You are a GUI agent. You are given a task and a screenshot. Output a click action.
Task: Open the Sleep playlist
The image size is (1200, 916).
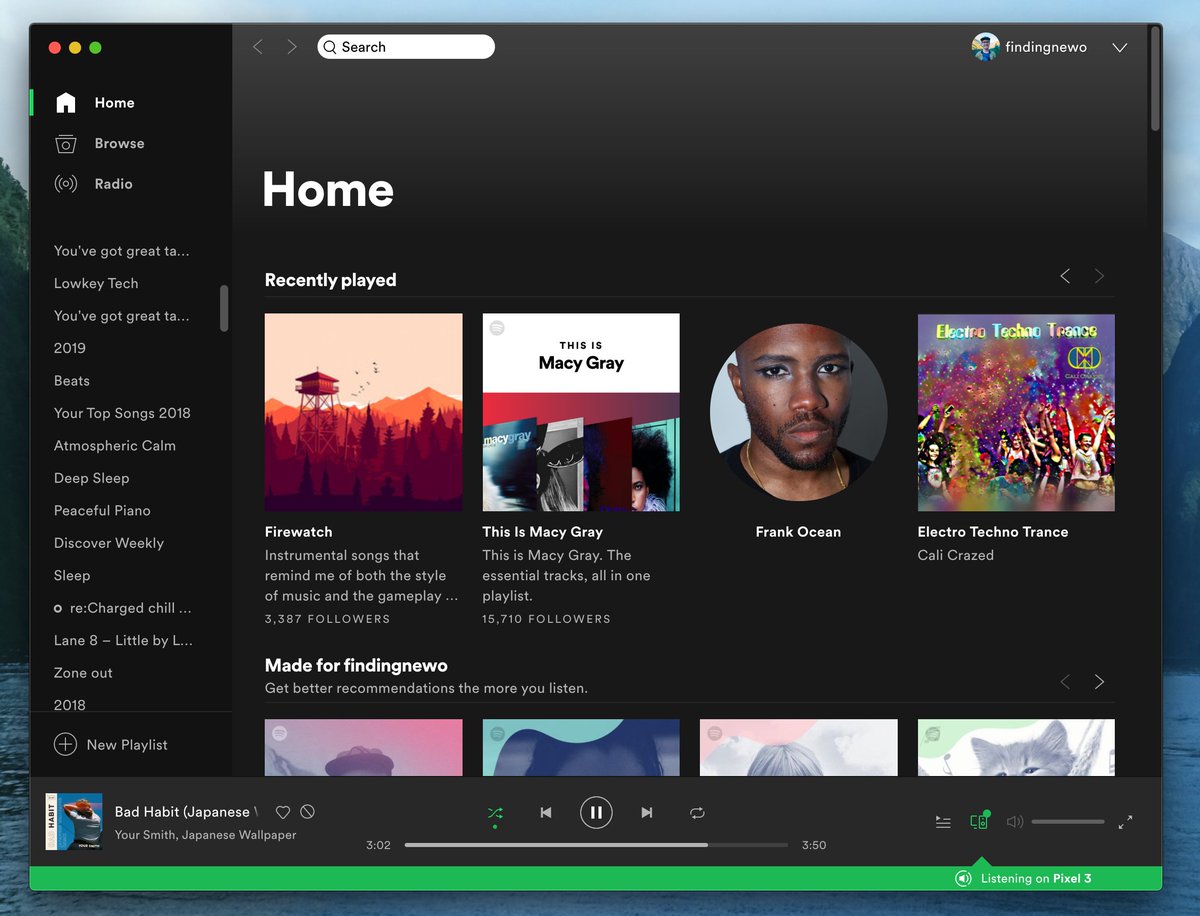tap(72, 576)
